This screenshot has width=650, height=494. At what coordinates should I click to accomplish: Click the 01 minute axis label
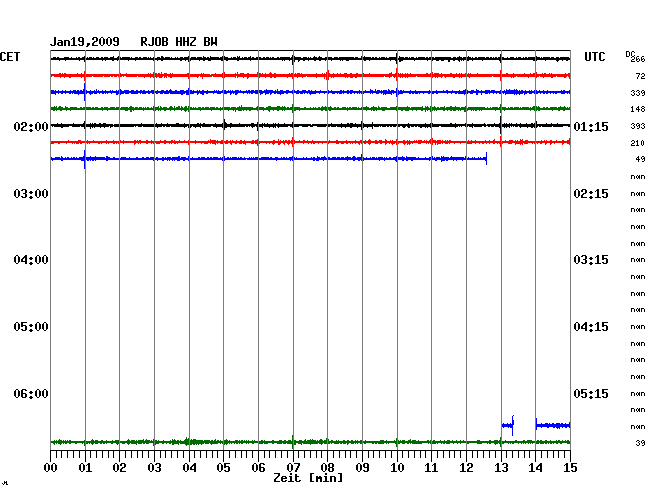[x=85, y=467]
